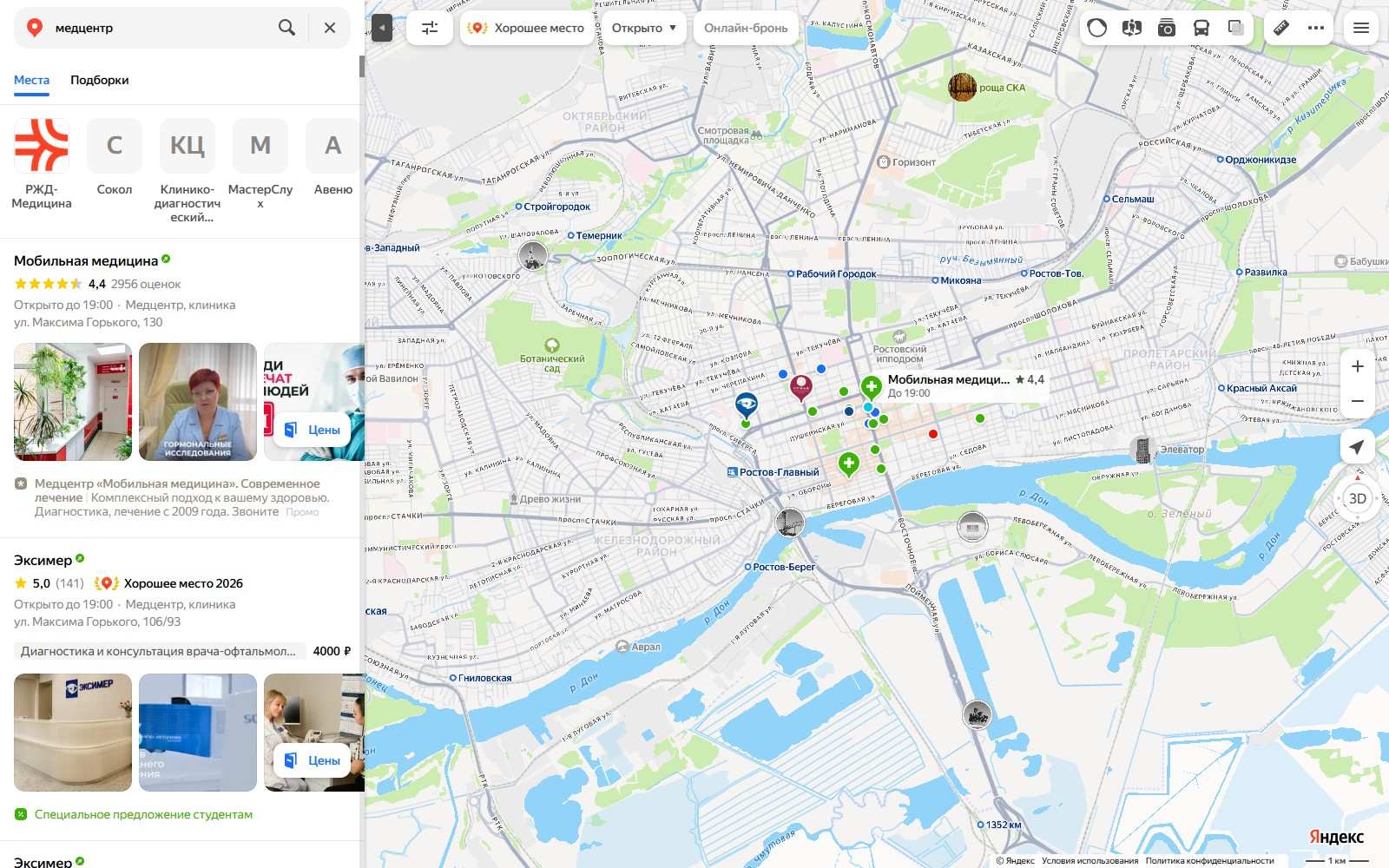Open Условия использования link
The height and width of the screenshot is (868, 1389).
1089,861
